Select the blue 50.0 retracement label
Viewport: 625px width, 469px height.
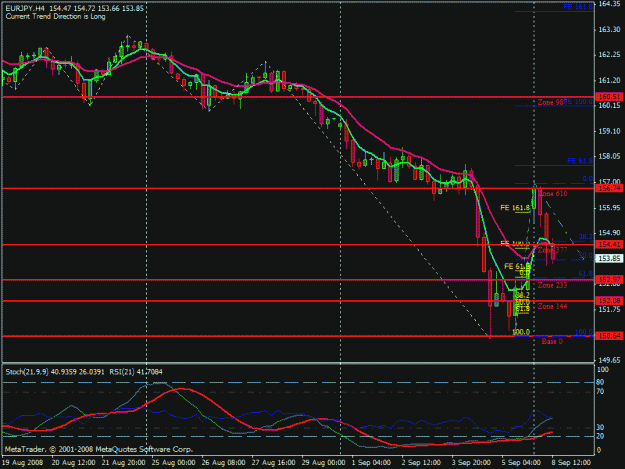(586, 255)
